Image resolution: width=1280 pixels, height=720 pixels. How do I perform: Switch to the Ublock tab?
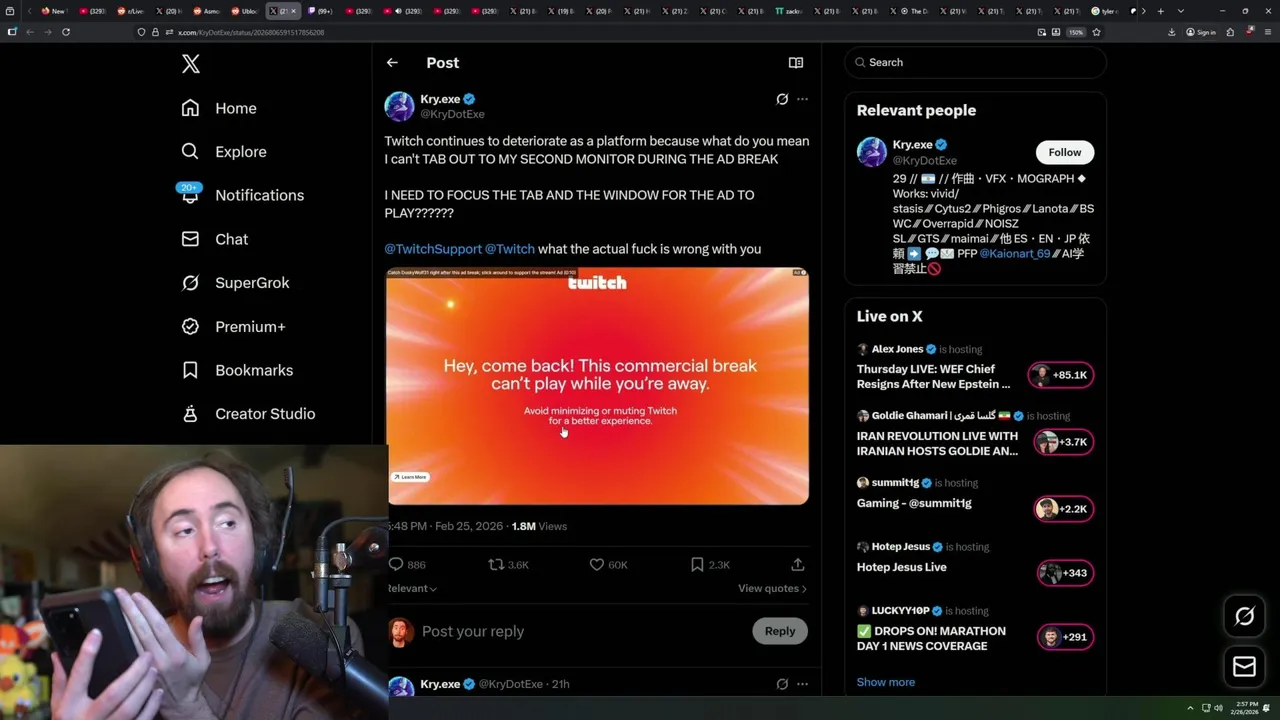point(245,11)
